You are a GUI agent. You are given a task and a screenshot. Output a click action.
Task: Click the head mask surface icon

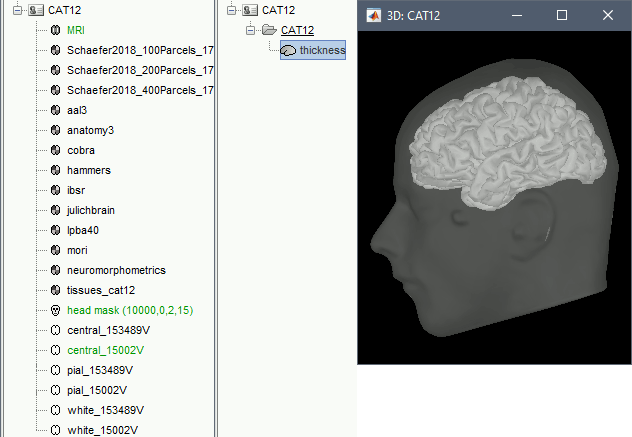pyautogui.click(x=55, y=310)
